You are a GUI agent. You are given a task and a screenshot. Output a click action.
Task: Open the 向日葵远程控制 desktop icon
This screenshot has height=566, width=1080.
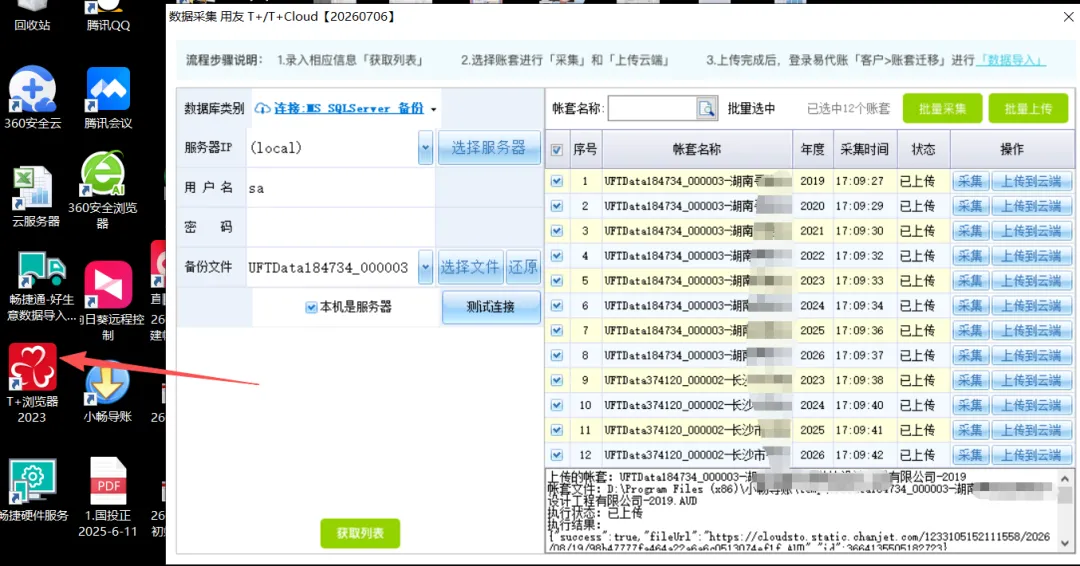click(108, 301)
